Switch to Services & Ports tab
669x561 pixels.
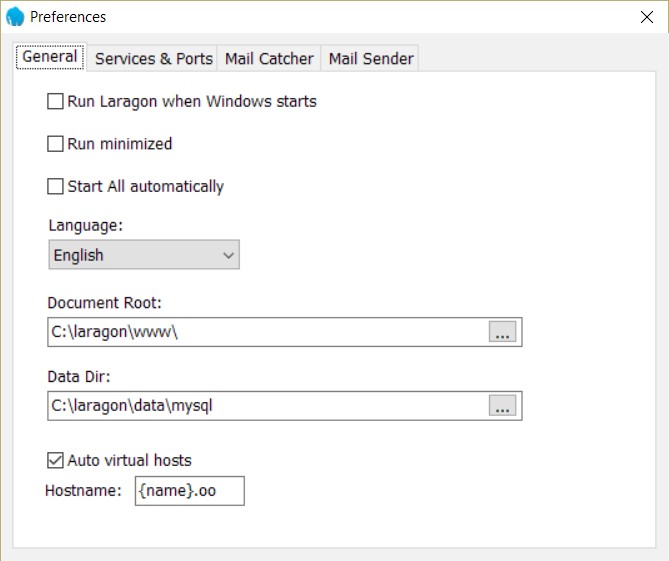(x=154, y=59)
